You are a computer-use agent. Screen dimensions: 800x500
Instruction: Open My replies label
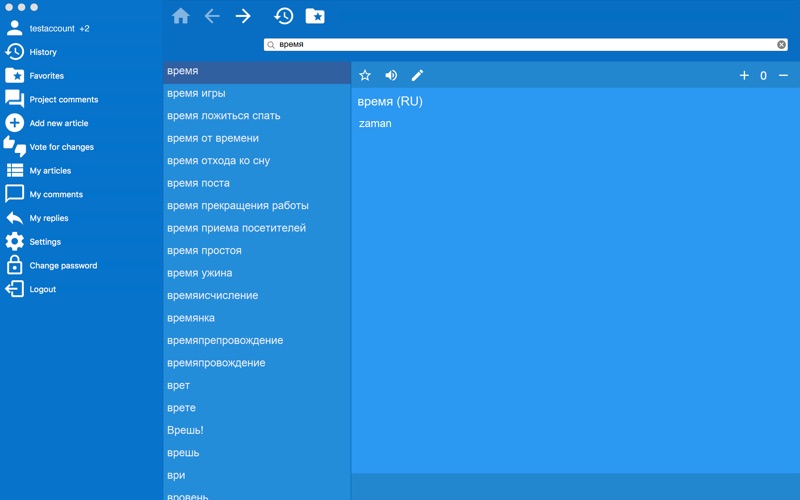tap(49, 218)
